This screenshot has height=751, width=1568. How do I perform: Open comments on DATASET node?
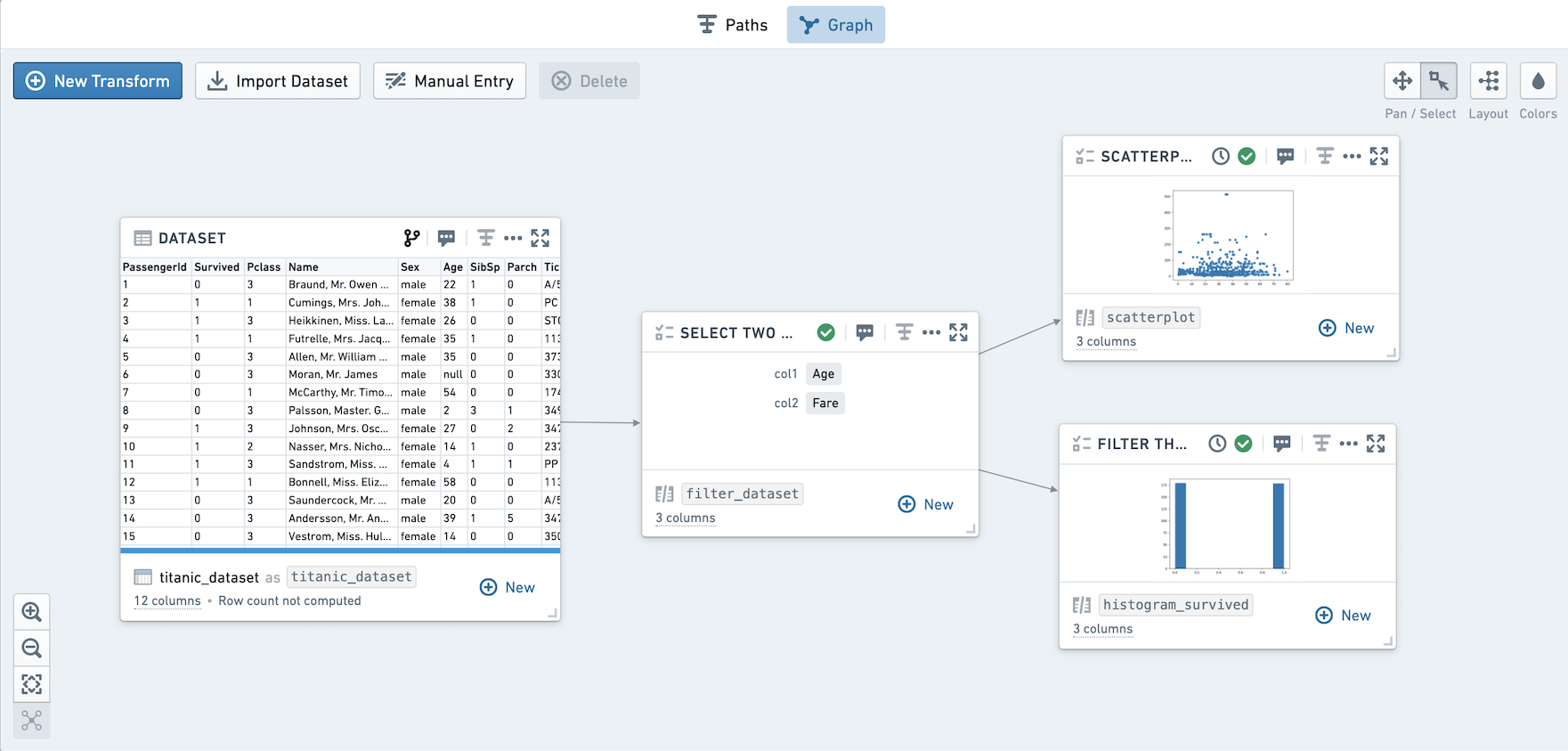pyautogui.click(x=446, y=238)
